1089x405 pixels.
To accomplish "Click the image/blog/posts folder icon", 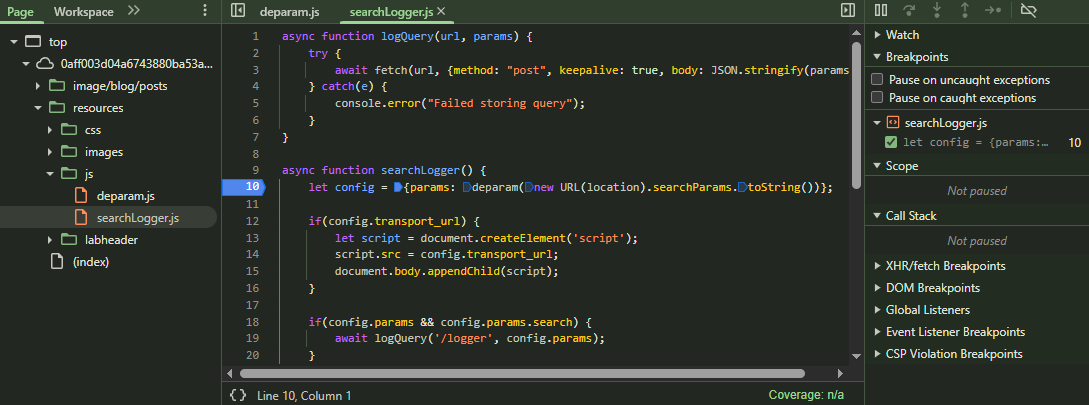I will [x=57, y=86].
